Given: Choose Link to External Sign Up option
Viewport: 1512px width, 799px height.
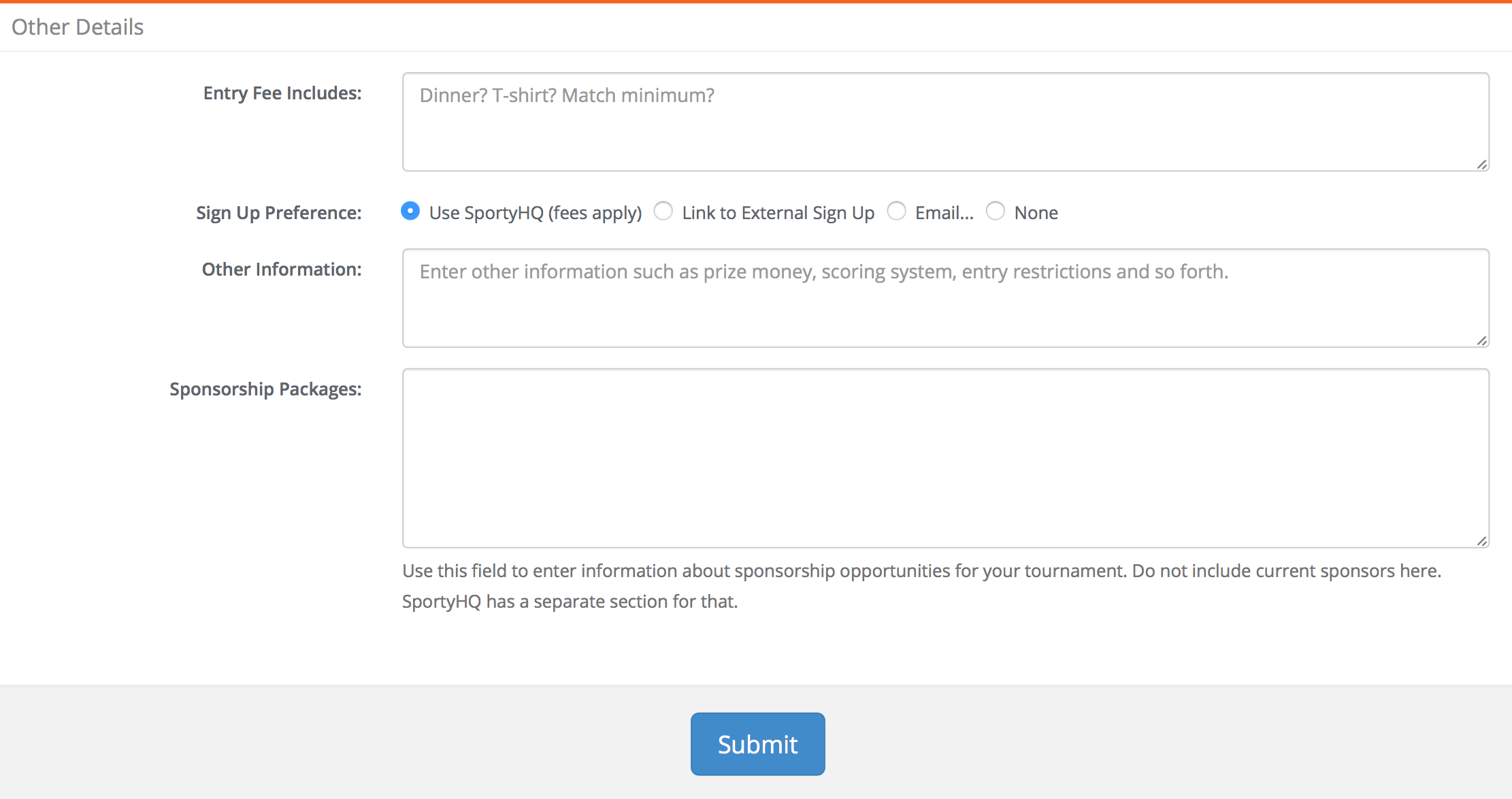Looking at the screenshot, I should 663,211.
